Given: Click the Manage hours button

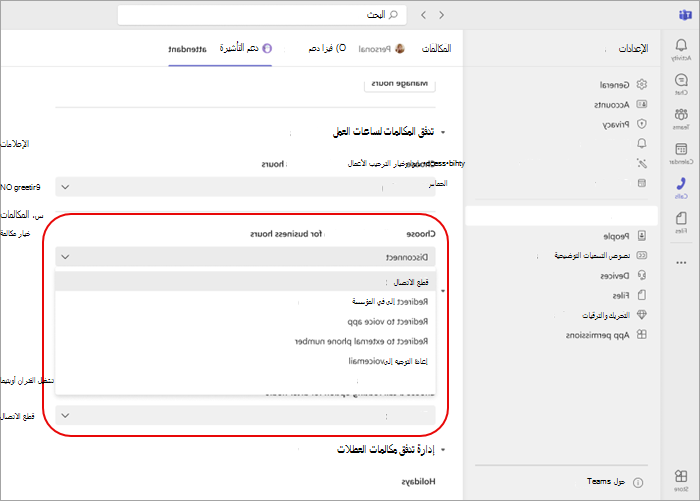Looking at the screenshot, I should coord(400,84).
